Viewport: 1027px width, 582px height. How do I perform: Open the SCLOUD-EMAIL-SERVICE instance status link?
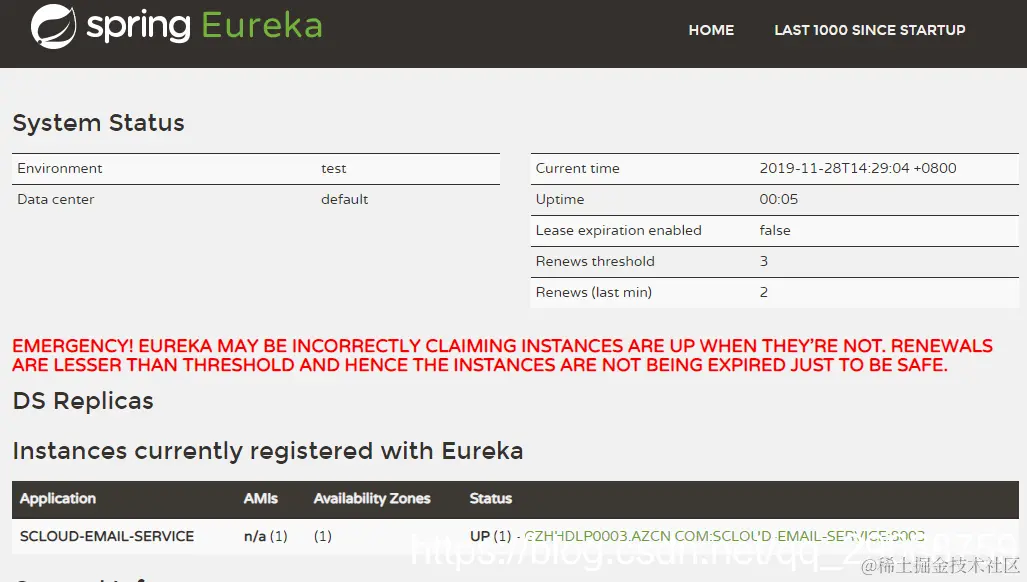pos(724,536)
